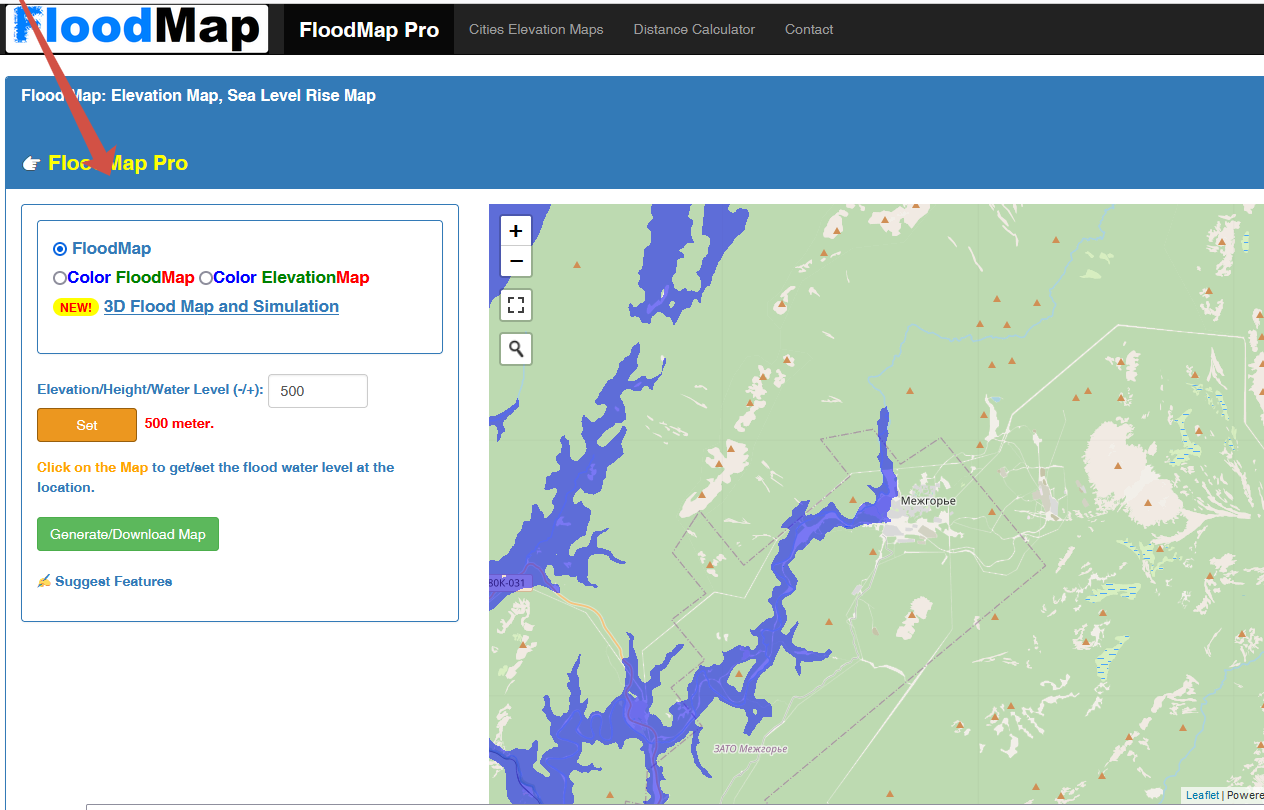Select the FloodMap radio option
1264x810 pixels.
tap(60, 249)
